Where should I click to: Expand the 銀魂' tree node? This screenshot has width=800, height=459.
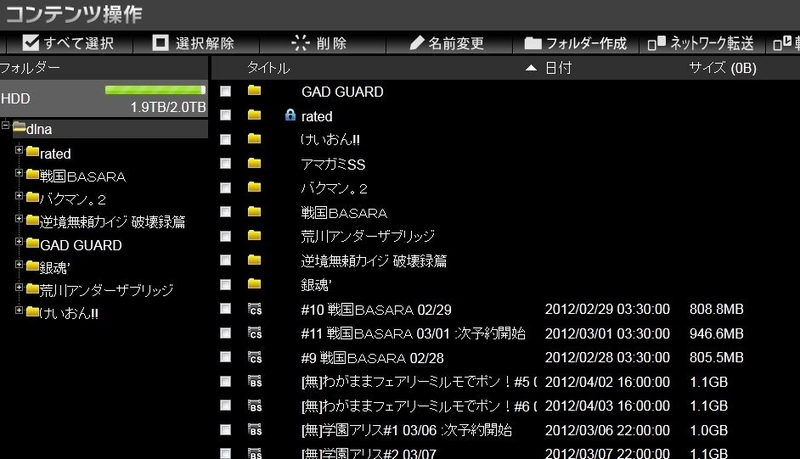coord(19,265)
